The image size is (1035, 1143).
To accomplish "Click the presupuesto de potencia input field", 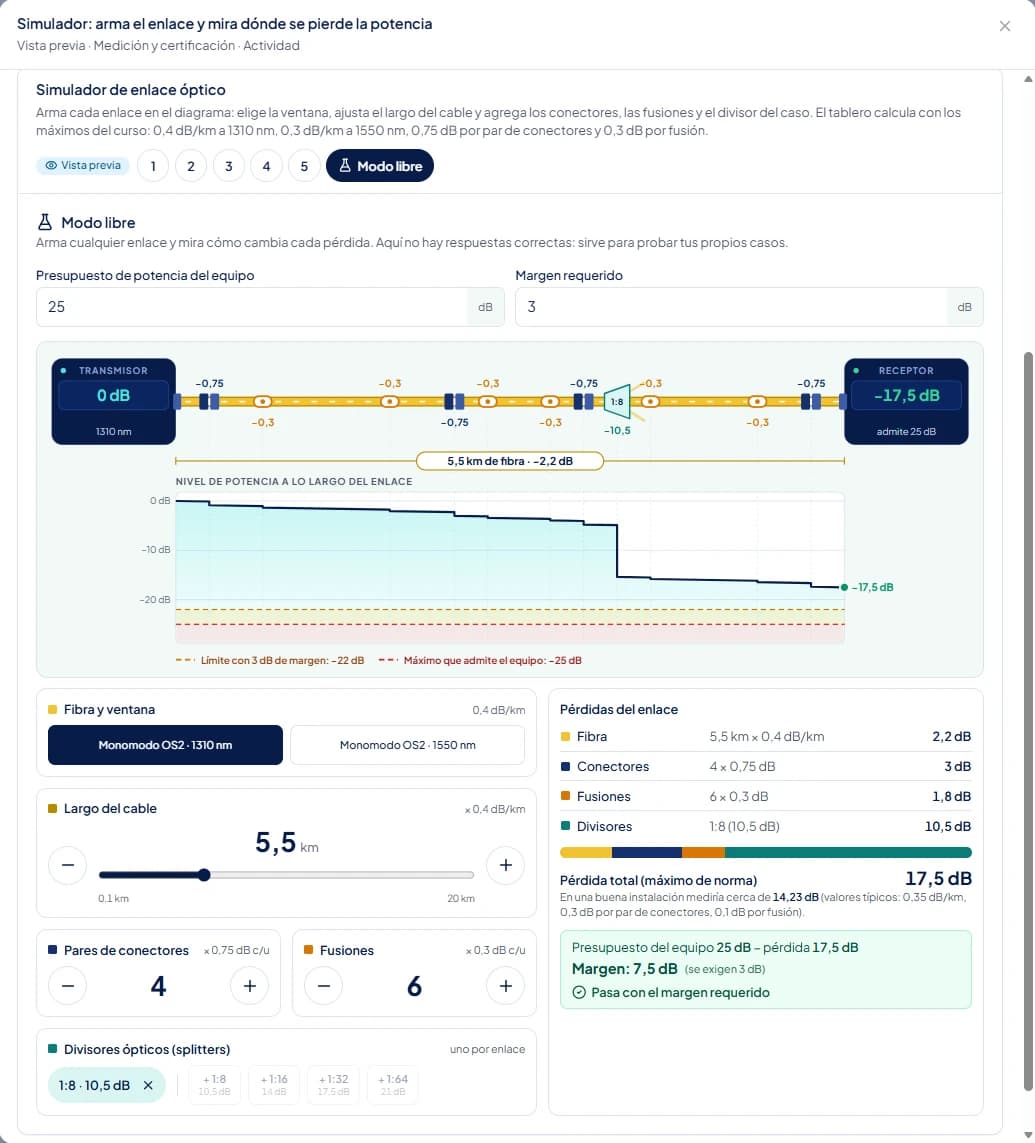I will tap(251, 307).
